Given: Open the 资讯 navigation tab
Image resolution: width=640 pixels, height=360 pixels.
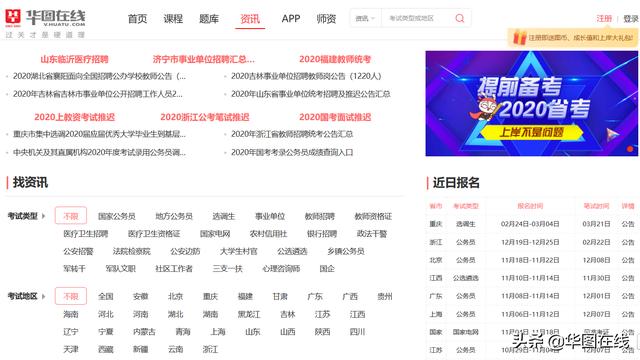Looking at the screenshot, I should 250,19.
